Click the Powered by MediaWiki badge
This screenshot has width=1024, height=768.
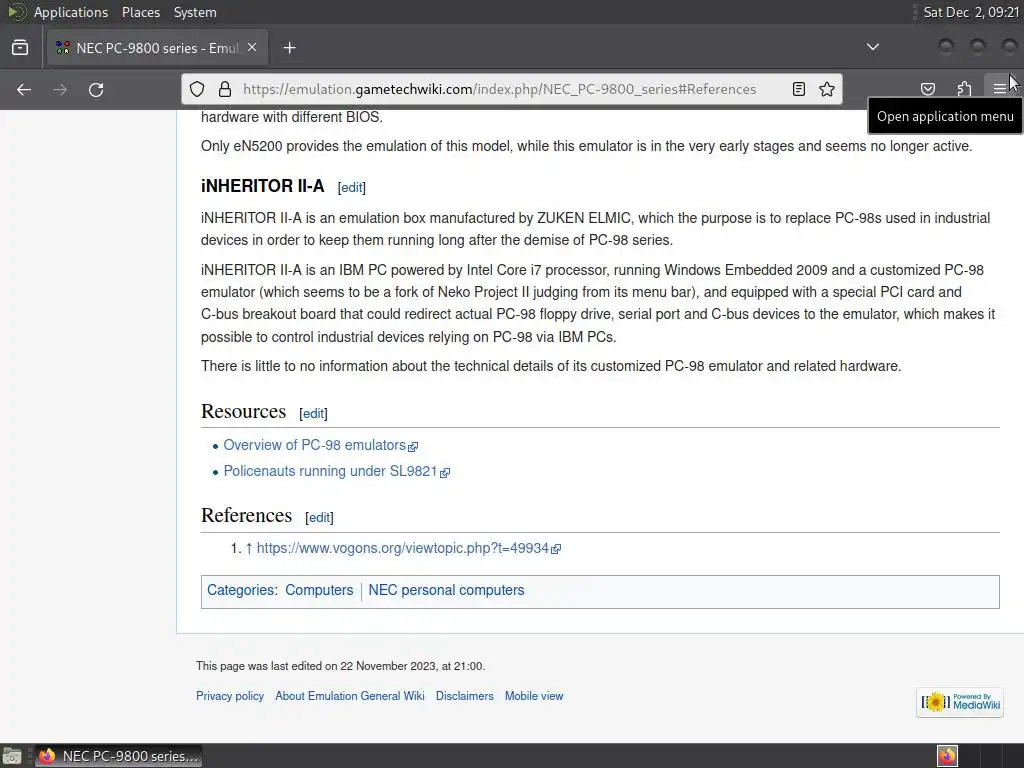pyautogui.click(x=959, y=702)
